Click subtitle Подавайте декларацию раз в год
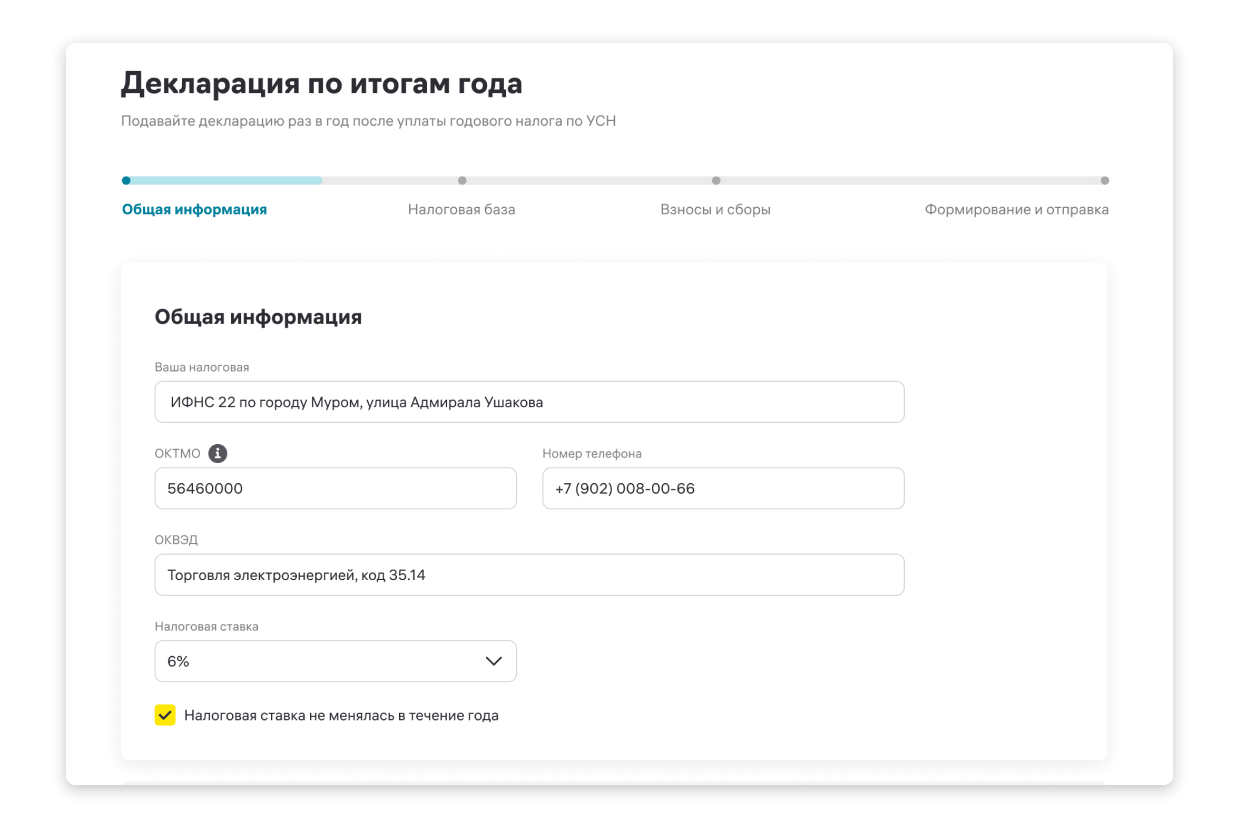Viewport: 1238px width, 829px height. click(368, 122)
